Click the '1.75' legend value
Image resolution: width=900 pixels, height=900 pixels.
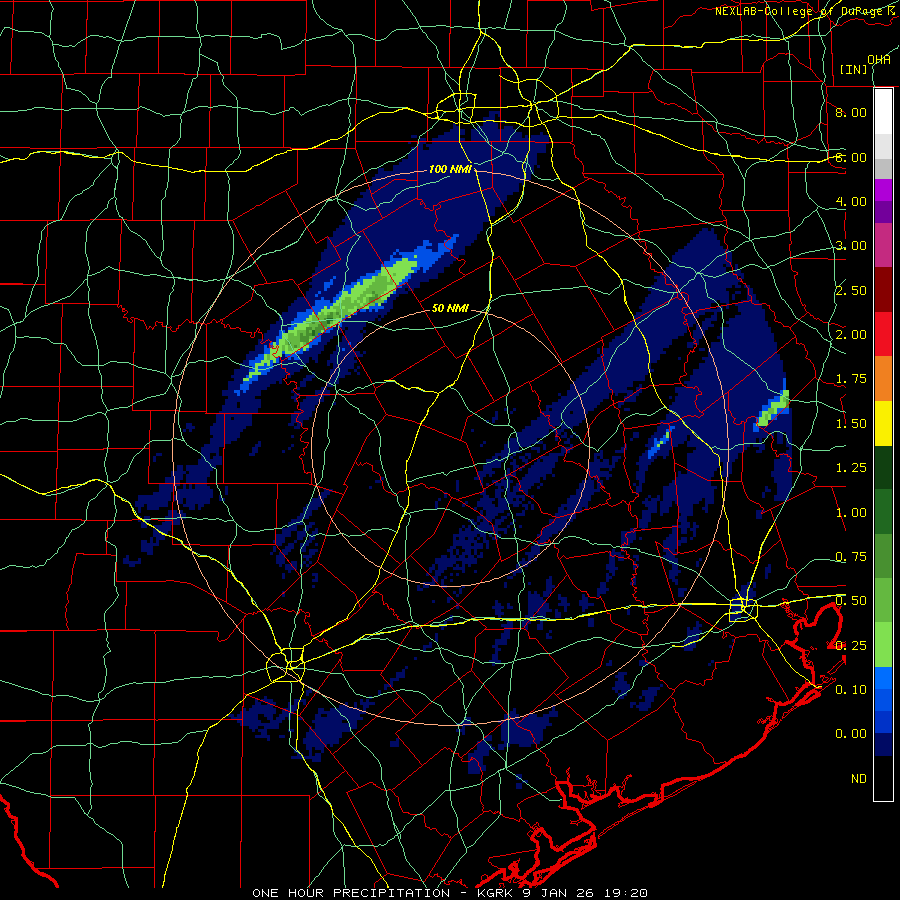(x=851, y=379)
